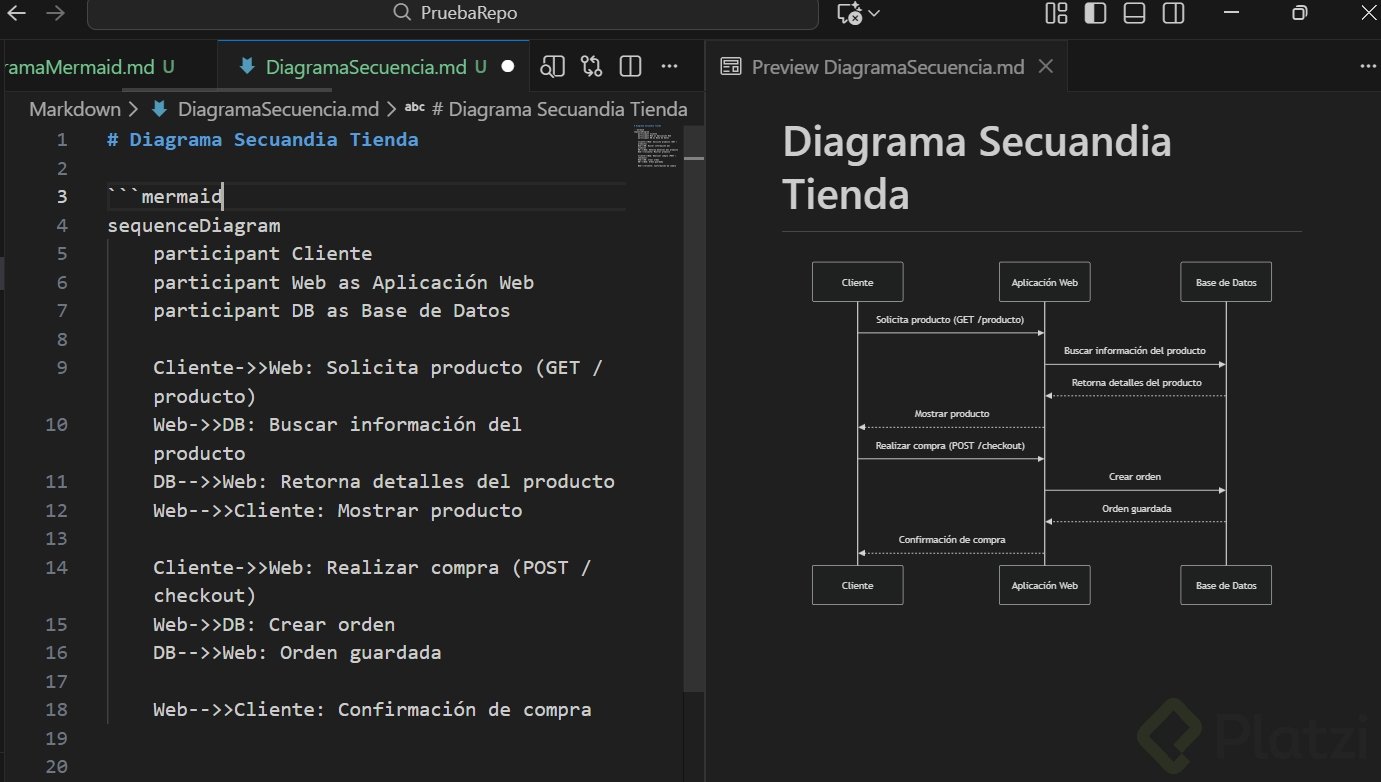1381x782 pixels.
Task: Click the Go Back arrow in title bar
Action: pos(16,13)
